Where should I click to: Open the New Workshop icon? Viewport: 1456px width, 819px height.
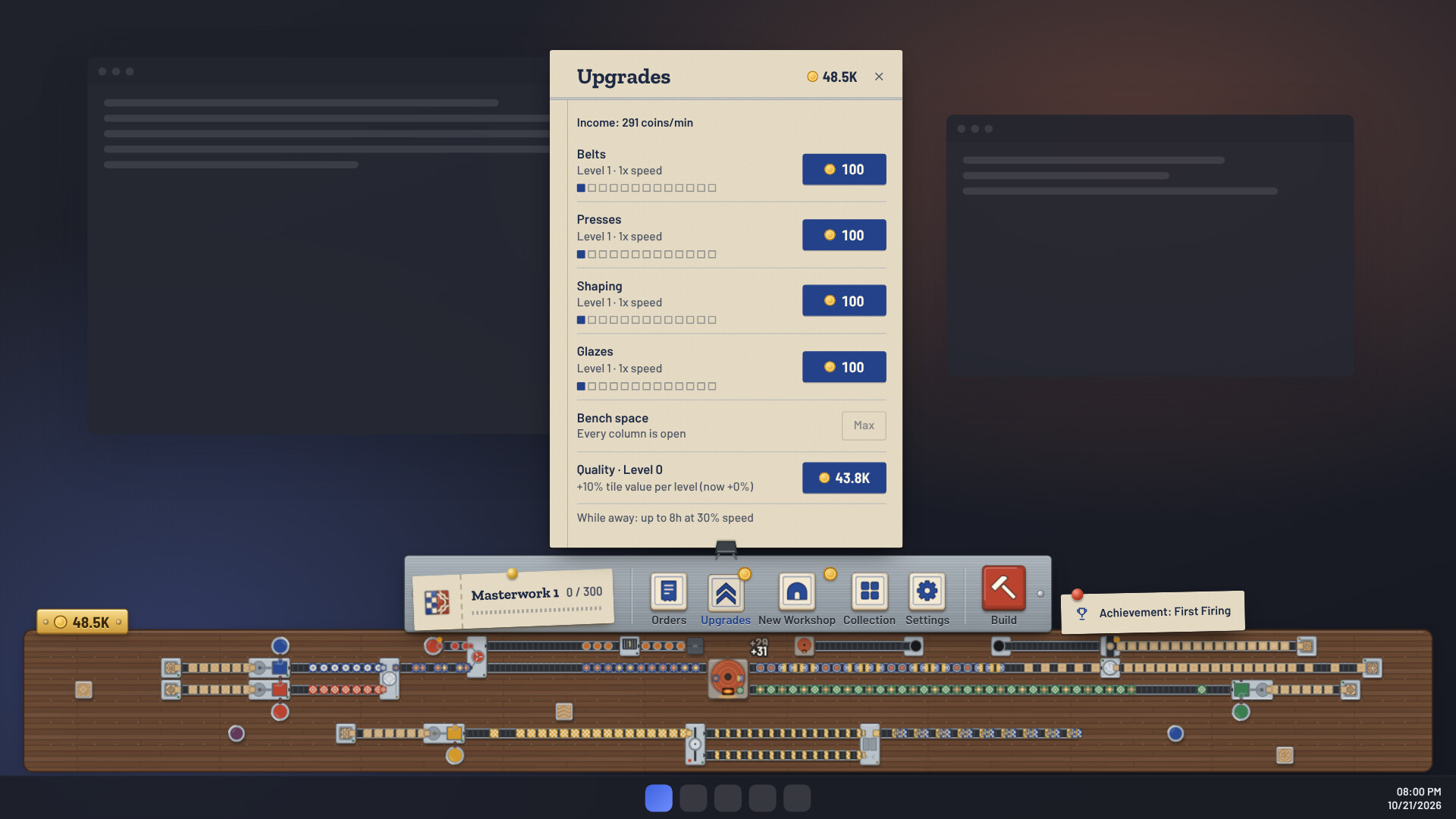pos(796,591)
